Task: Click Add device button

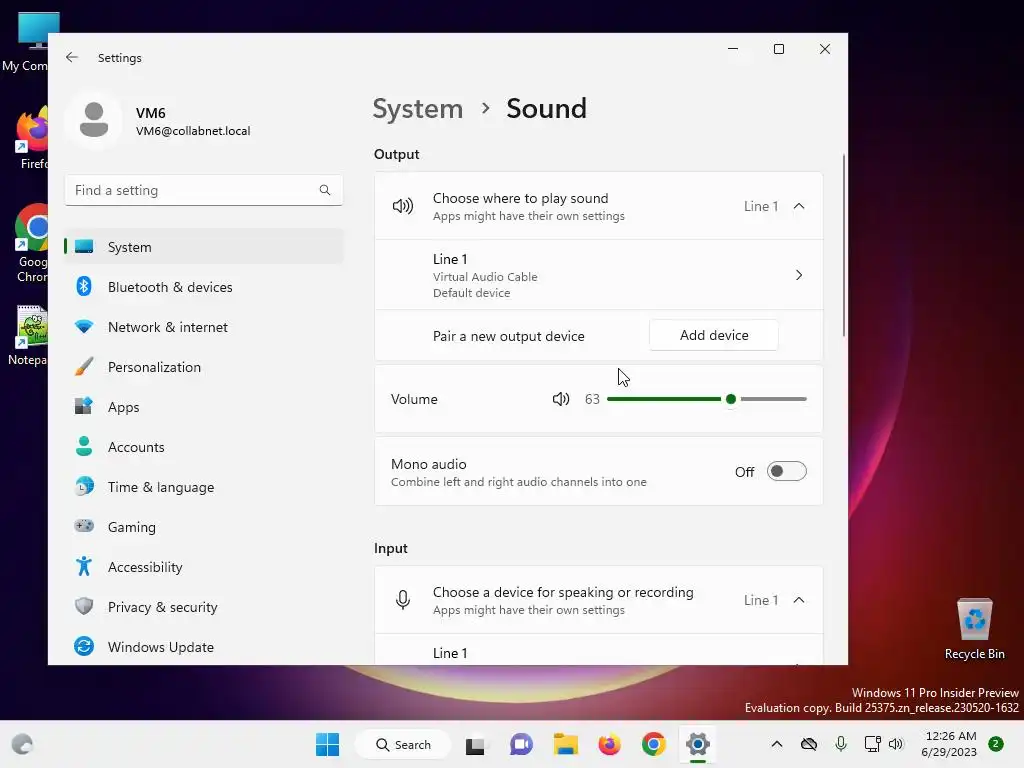Action: click(x=714, y=335)
